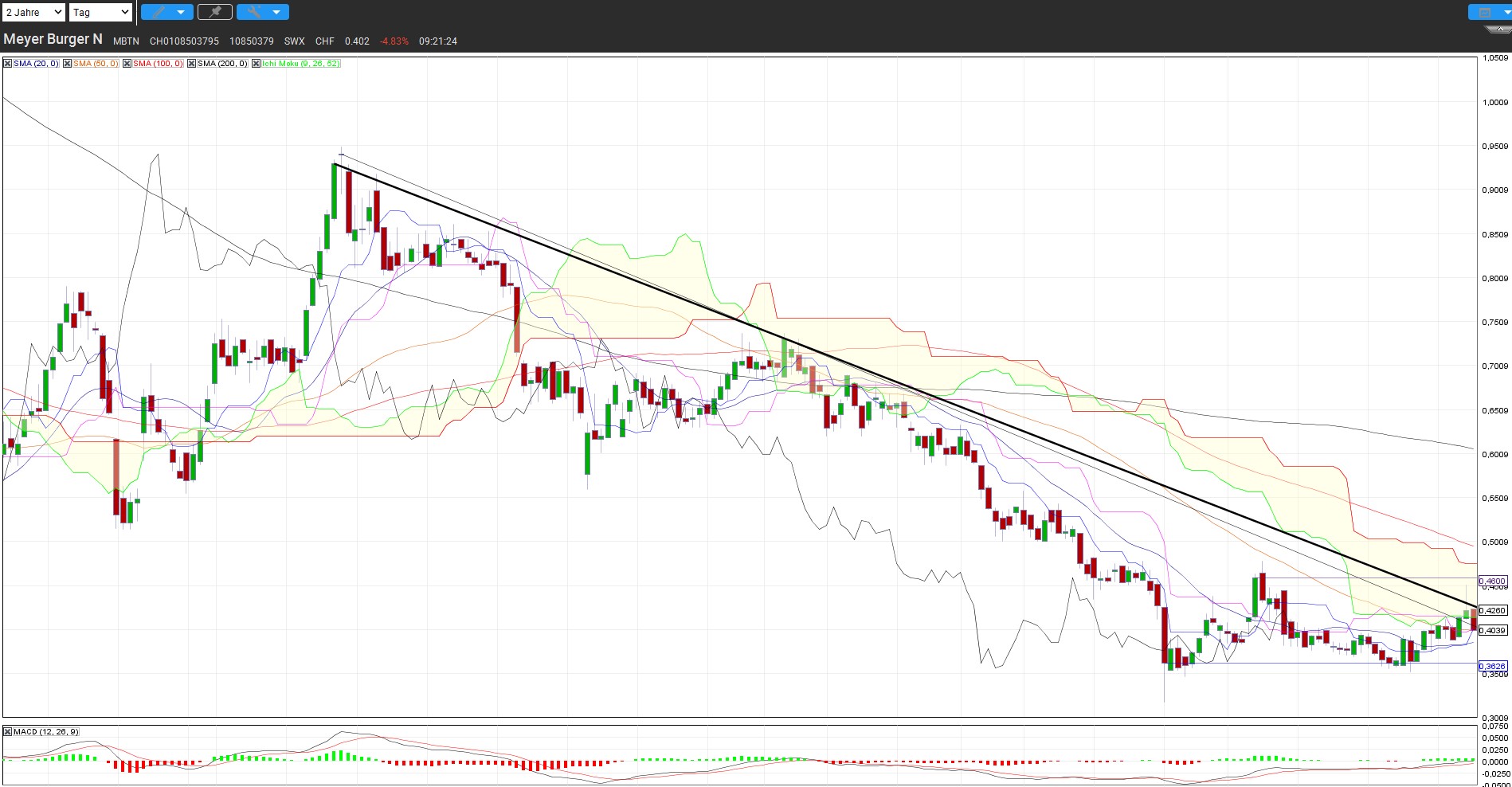
Task: Open the 'Tag' interval dropdown
Action: pyautogui.click(x=100, y=12)
